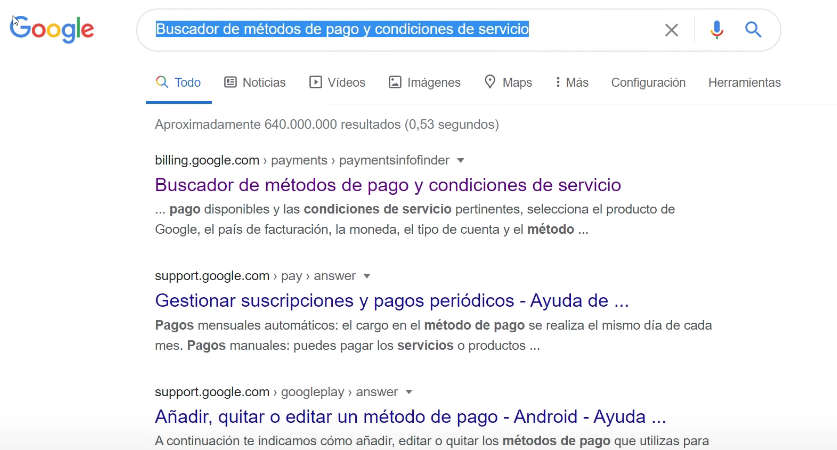Click the blue magnifying glass search button
Image resolution: width=837 pixels, height=450 pixels.
(753, 29)
